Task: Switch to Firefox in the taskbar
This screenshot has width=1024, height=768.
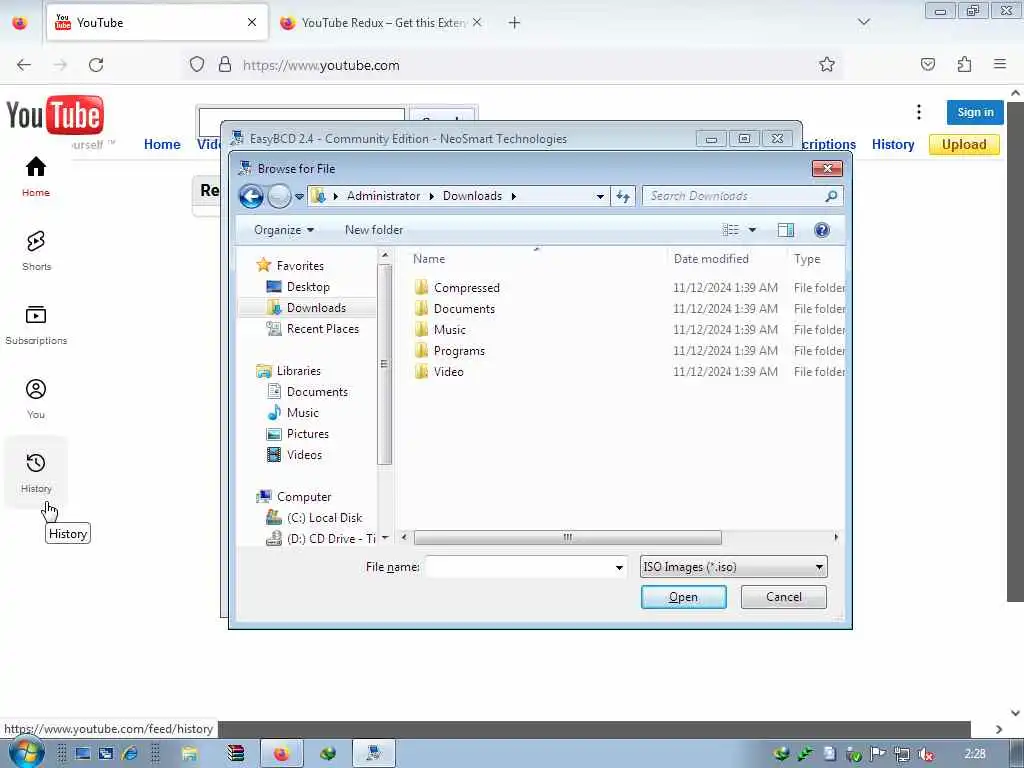Action: [281, 754]
